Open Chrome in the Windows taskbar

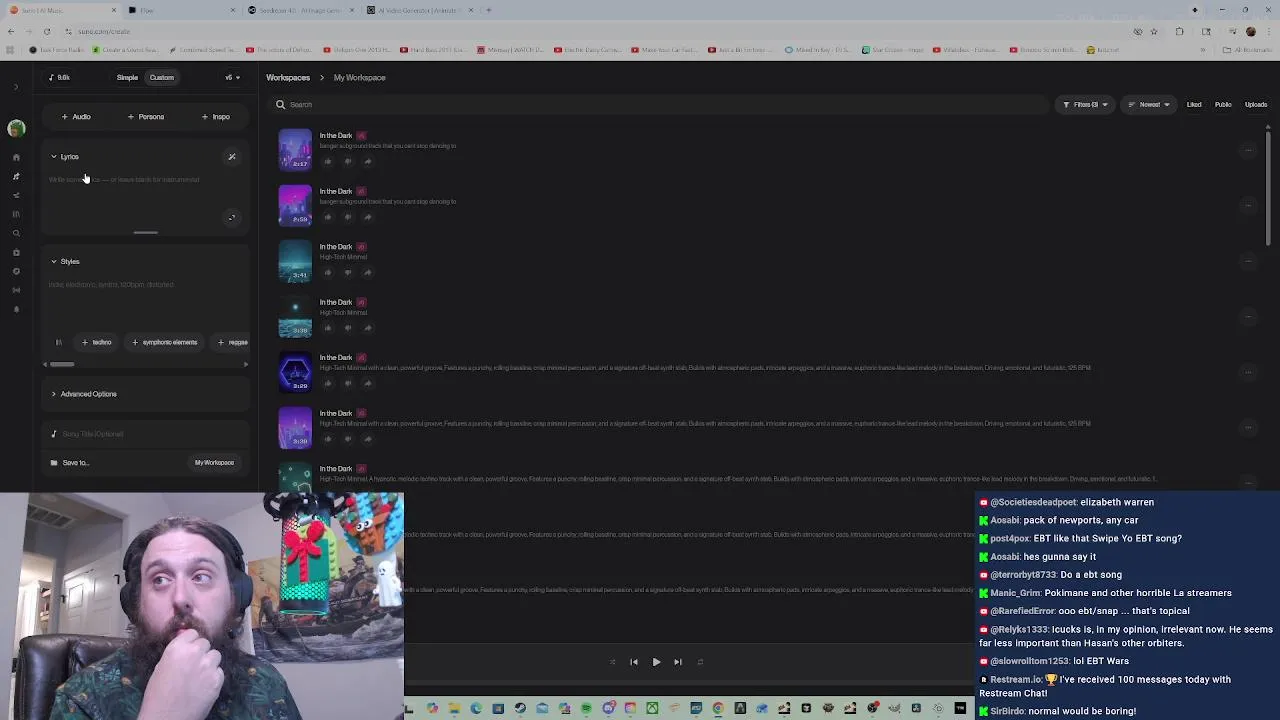tap(718, 709)
